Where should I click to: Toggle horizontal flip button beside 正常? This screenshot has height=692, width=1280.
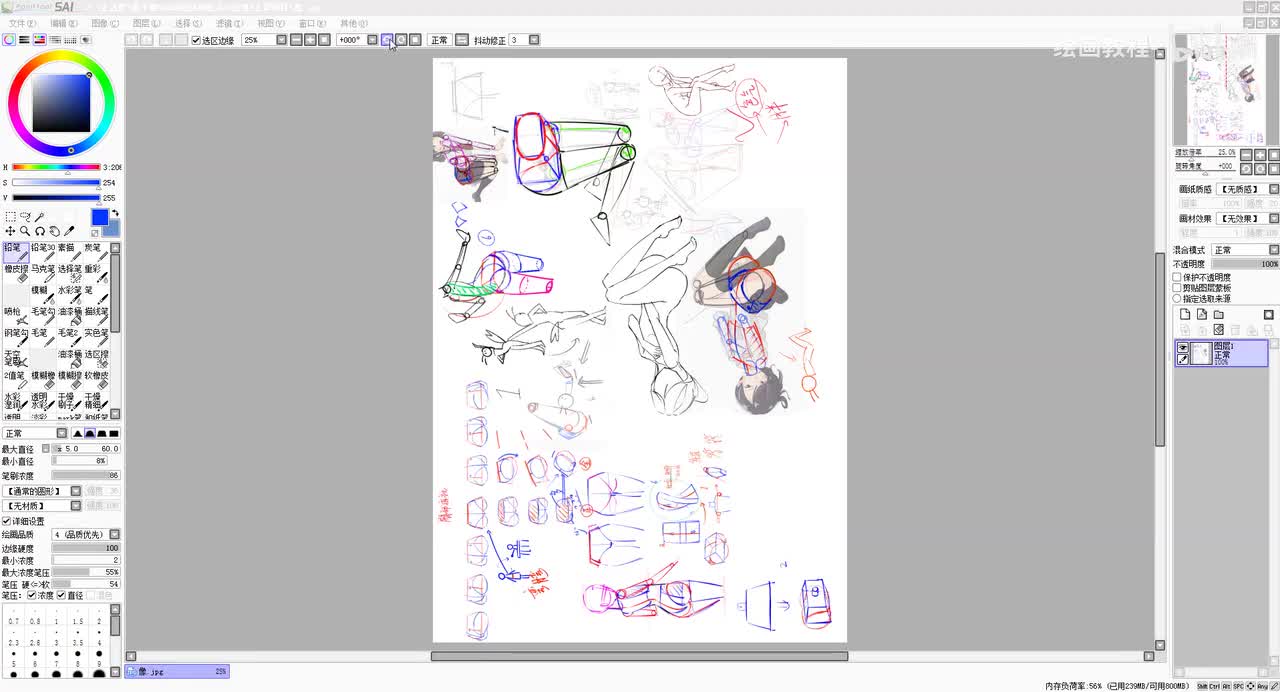[x=461, y=40]
